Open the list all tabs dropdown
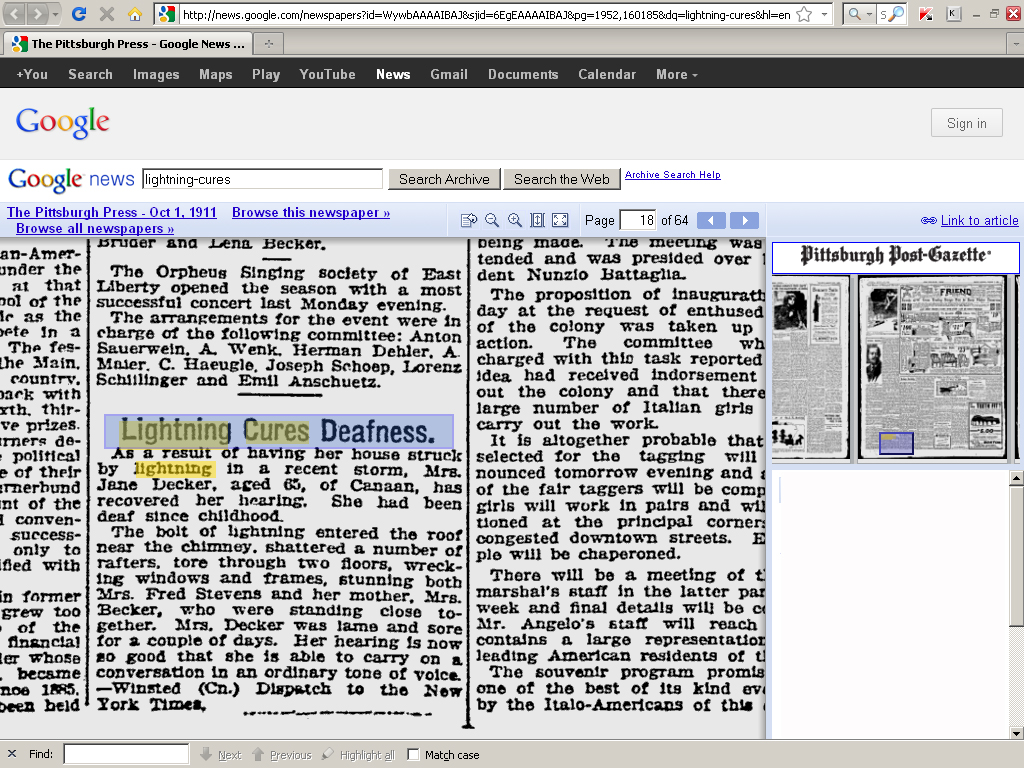 [x=1016, y=44]
